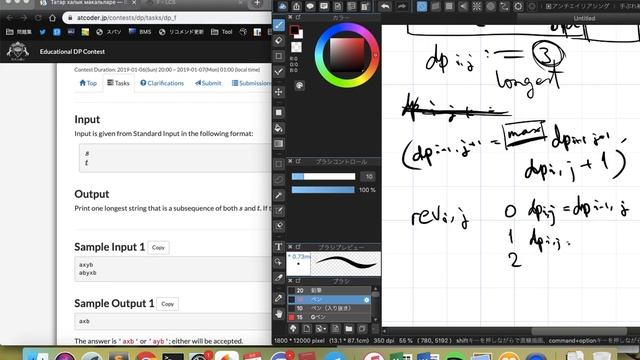The width and height of the screenshot is (640, 360).
Task: Enable curve snap guide
Action: click(x=504, y=6)
